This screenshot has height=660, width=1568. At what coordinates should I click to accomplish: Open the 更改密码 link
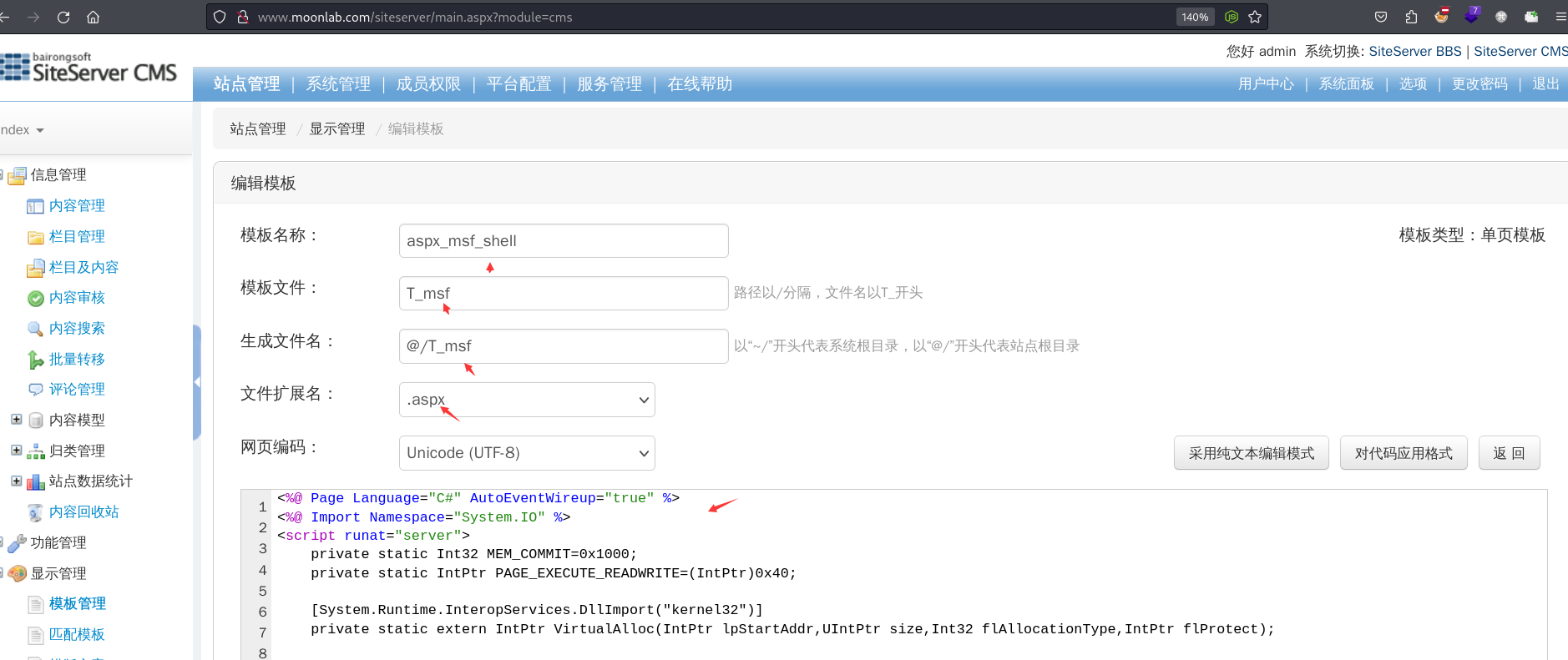coord(1479,84)
